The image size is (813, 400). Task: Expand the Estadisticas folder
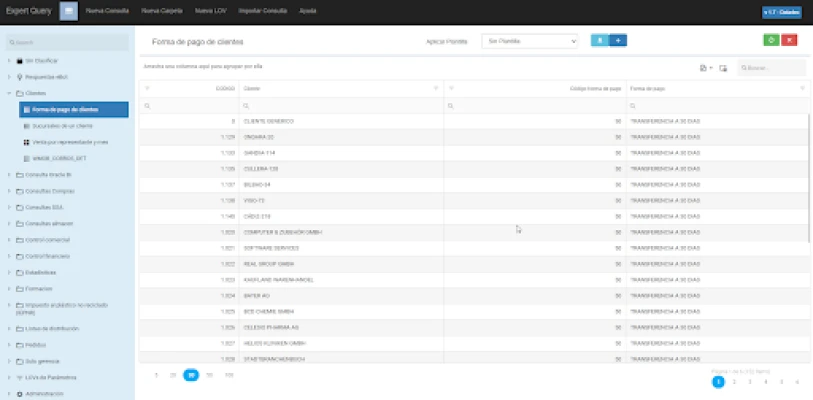[x=9, y=272]
